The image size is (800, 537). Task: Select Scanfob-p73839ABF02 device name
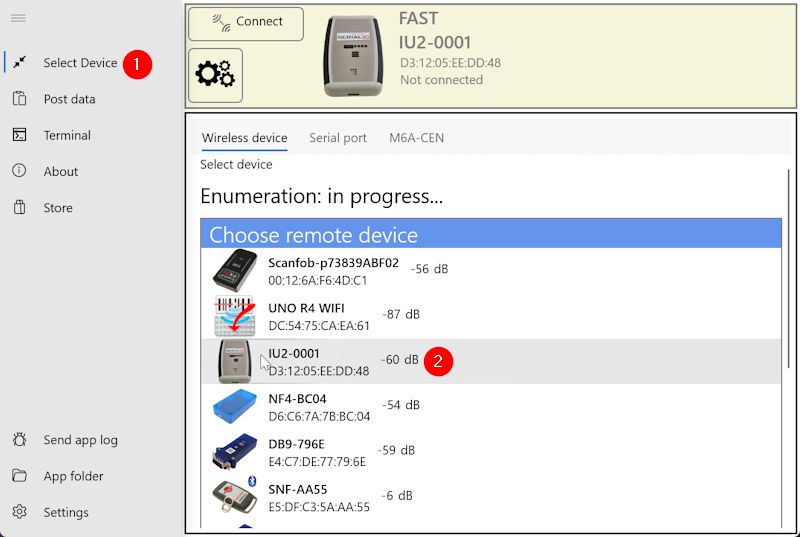334,263
